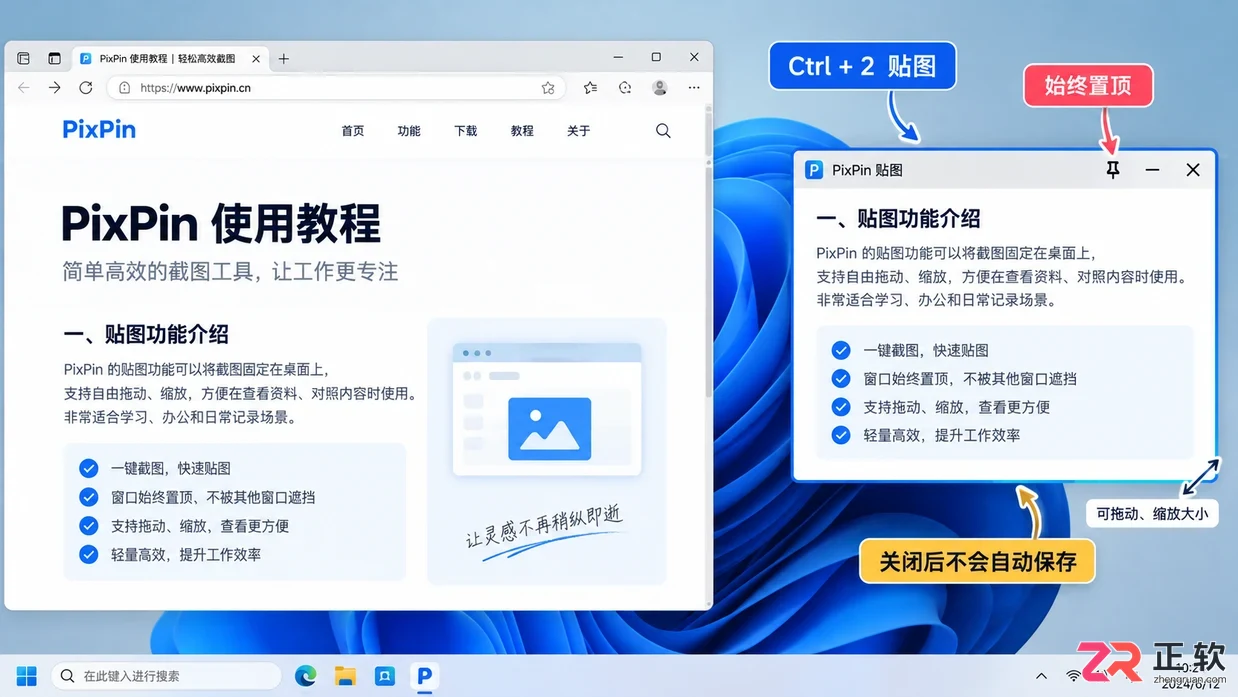
Task: Go back using the browser back arrow
Action: [24, 88]
